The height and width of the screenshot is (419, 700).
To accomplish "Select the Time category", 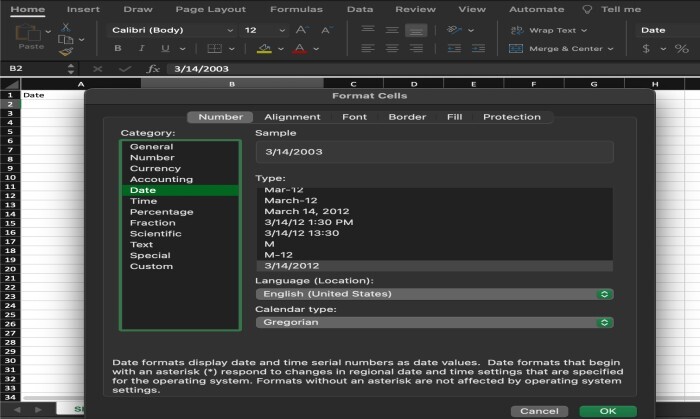I will 180,201.
